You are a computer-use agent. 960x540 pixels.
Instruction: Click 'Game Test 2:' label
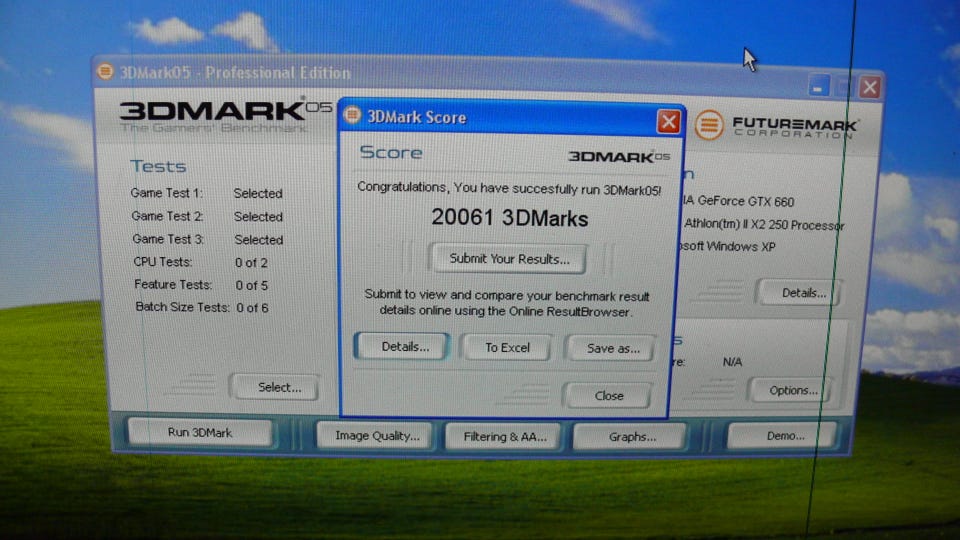point(167,216)
